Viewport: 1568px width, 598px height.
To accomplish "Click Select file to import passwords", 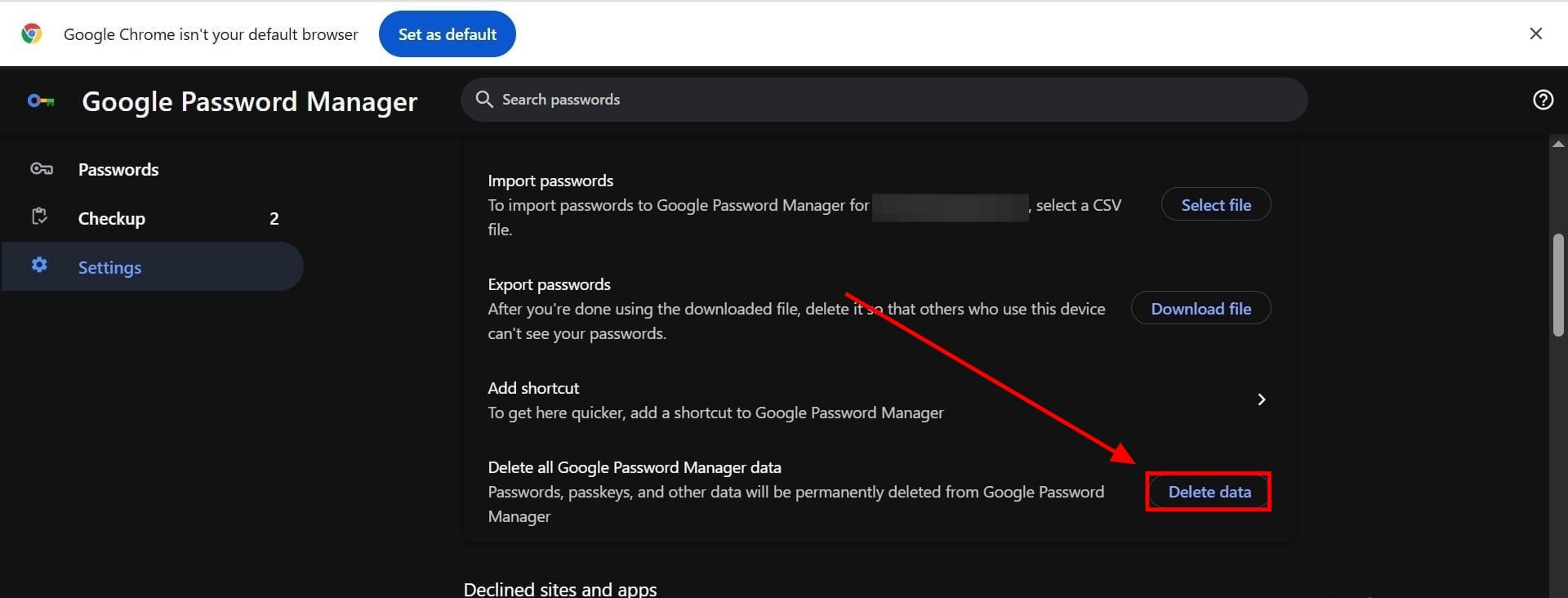I will [1215, 204].
